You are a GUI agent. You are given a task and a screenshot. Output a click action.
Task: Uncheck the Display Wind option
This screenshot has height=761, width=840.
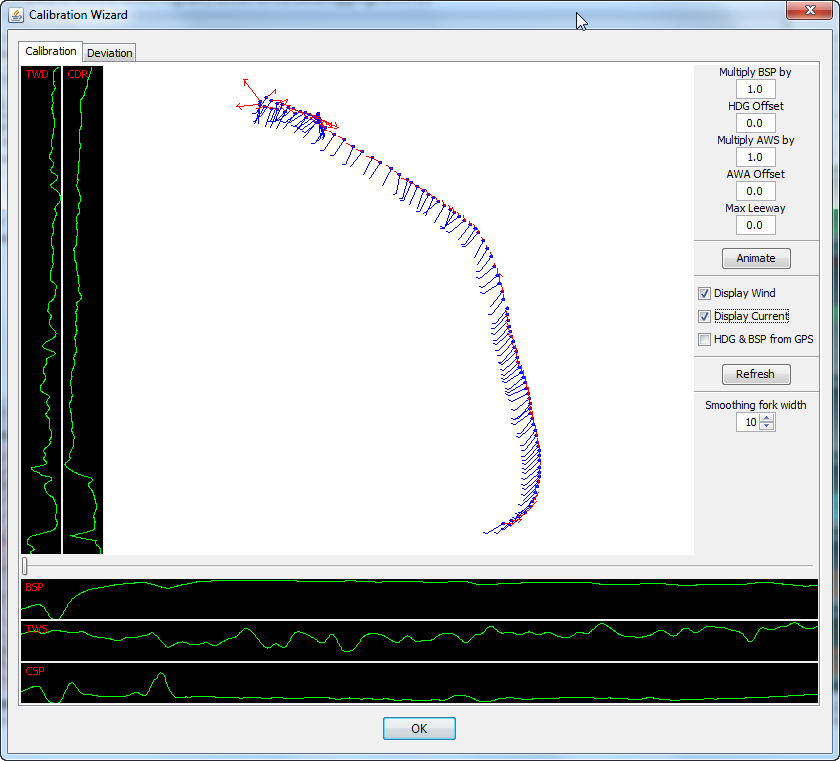[704, 293]
